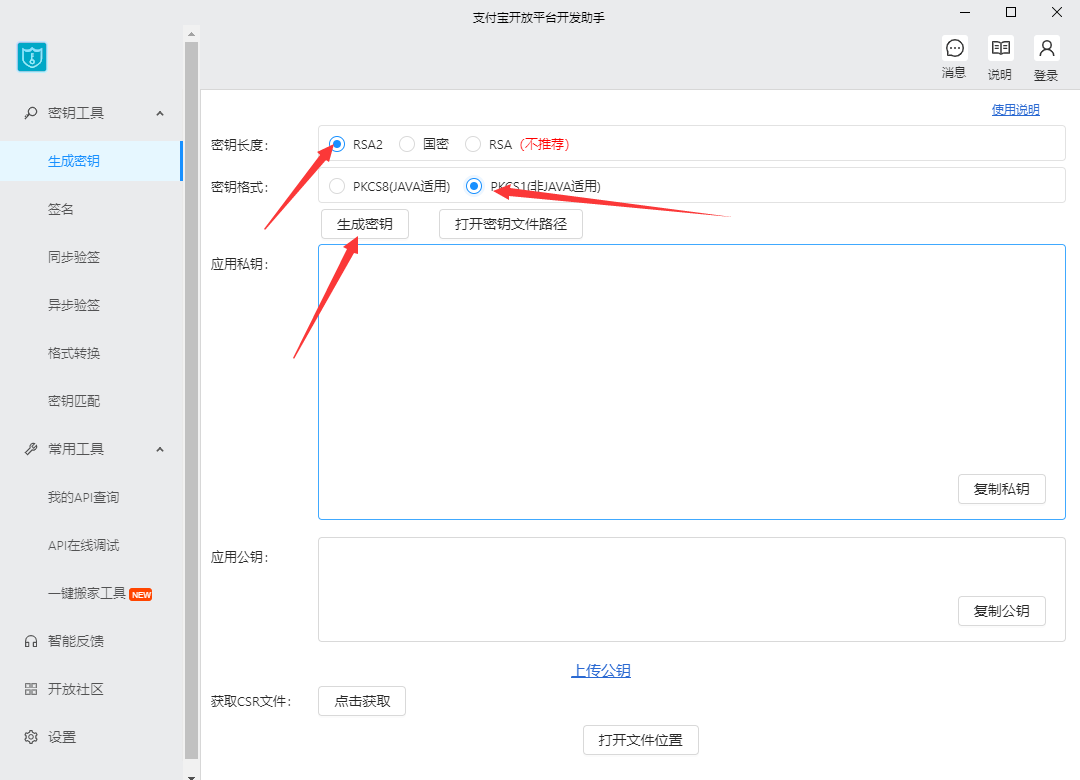Viewport: 1080px width, 780px height.
Task: Choose PKCS8(JAVA适用) key format
Action: click(337, 186)
